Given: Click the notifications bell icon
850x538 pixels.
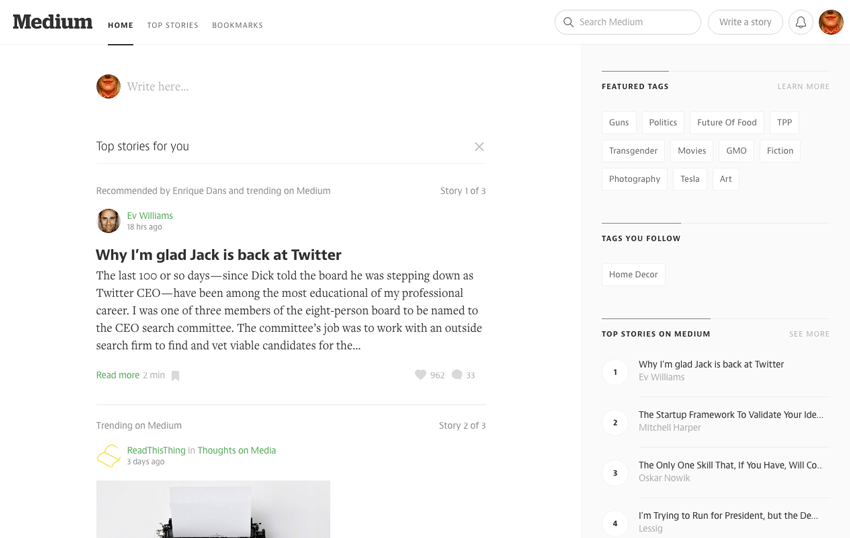Looking at the screenshot, I should pos(801,22).
